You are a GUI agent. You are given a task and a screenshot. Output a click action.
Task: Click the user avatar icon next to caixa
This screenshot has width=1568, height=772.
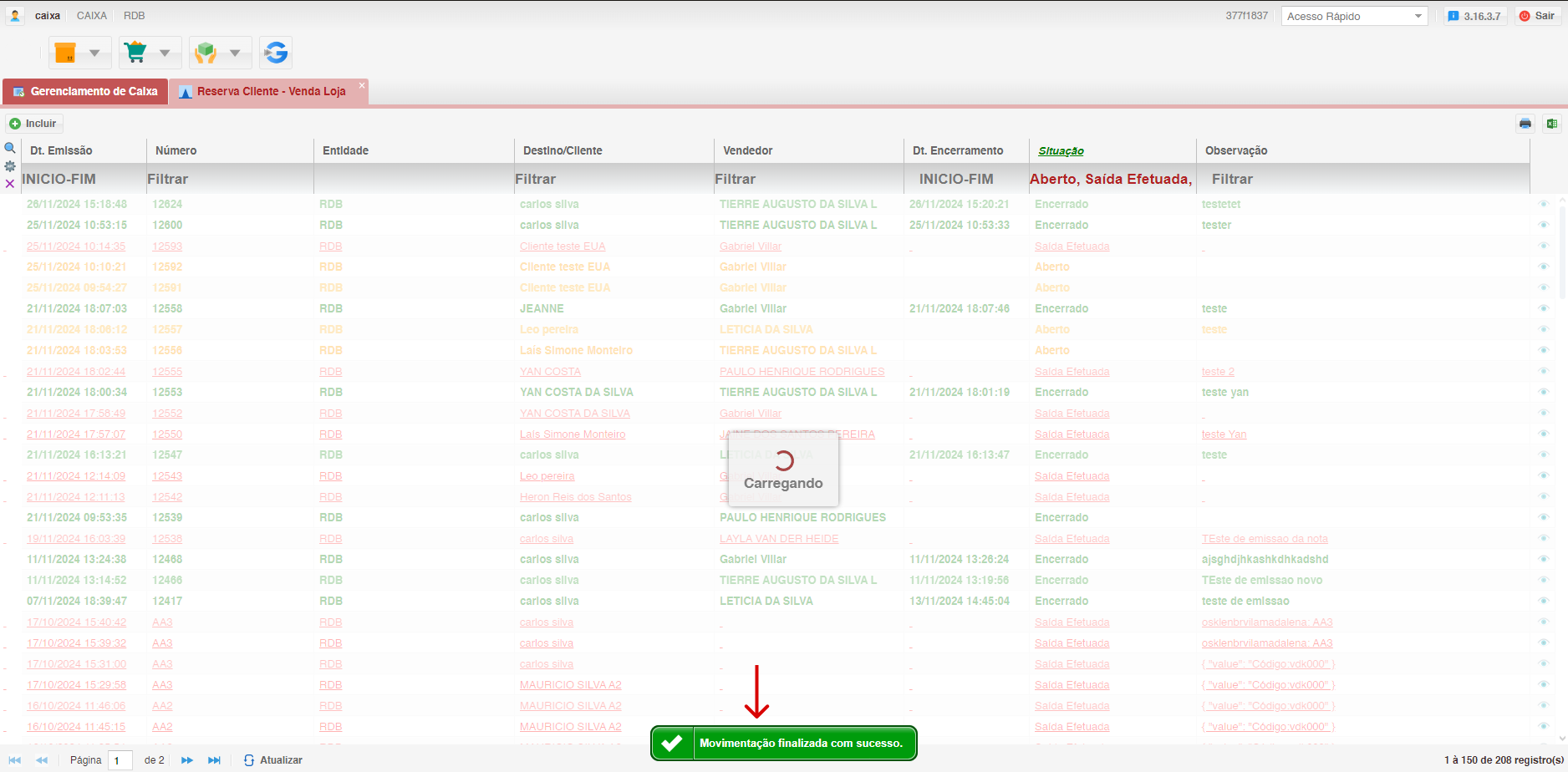[15, 16]
